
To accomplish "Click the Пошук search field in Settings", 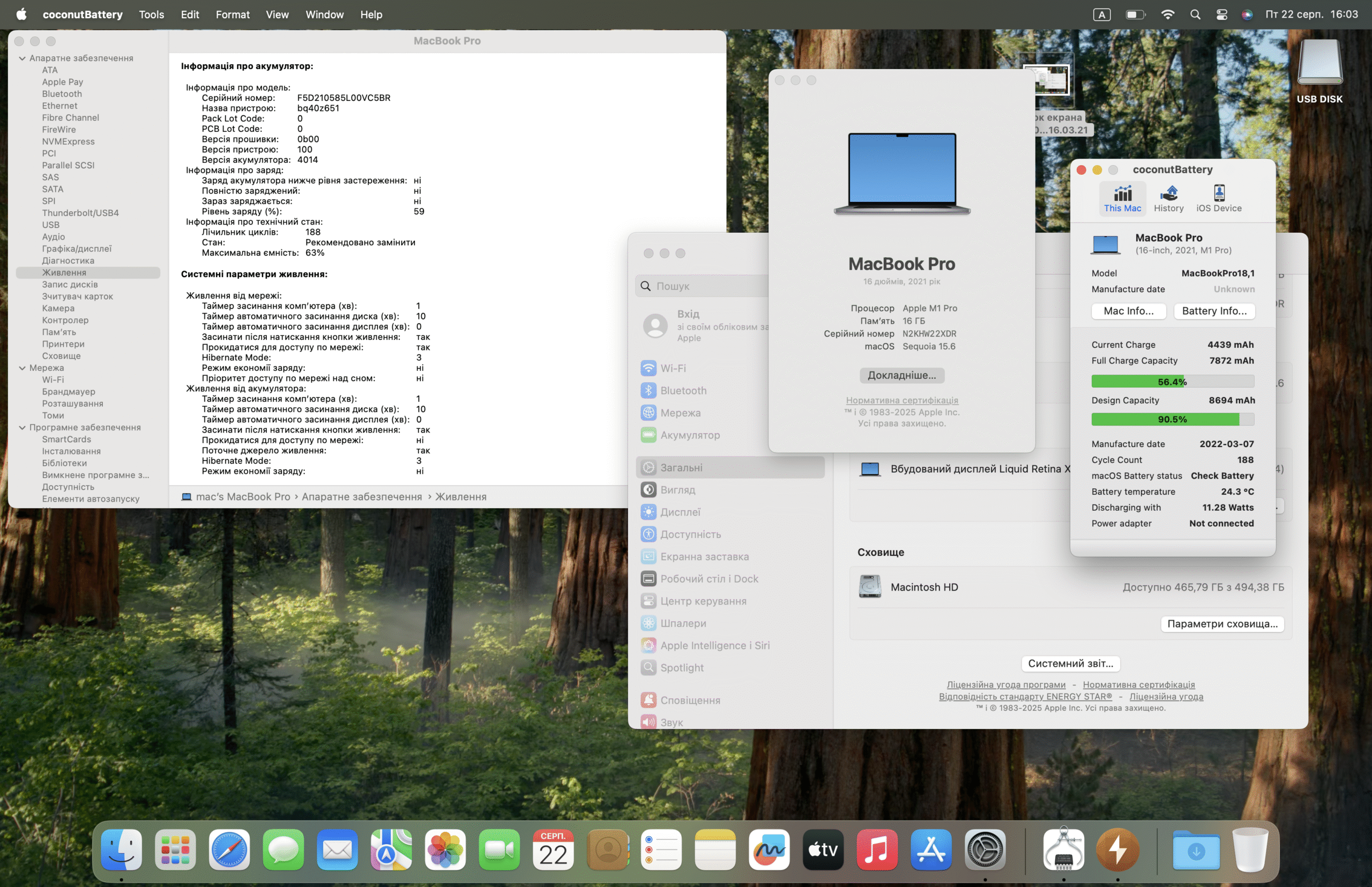I will (x=703, y=286).
